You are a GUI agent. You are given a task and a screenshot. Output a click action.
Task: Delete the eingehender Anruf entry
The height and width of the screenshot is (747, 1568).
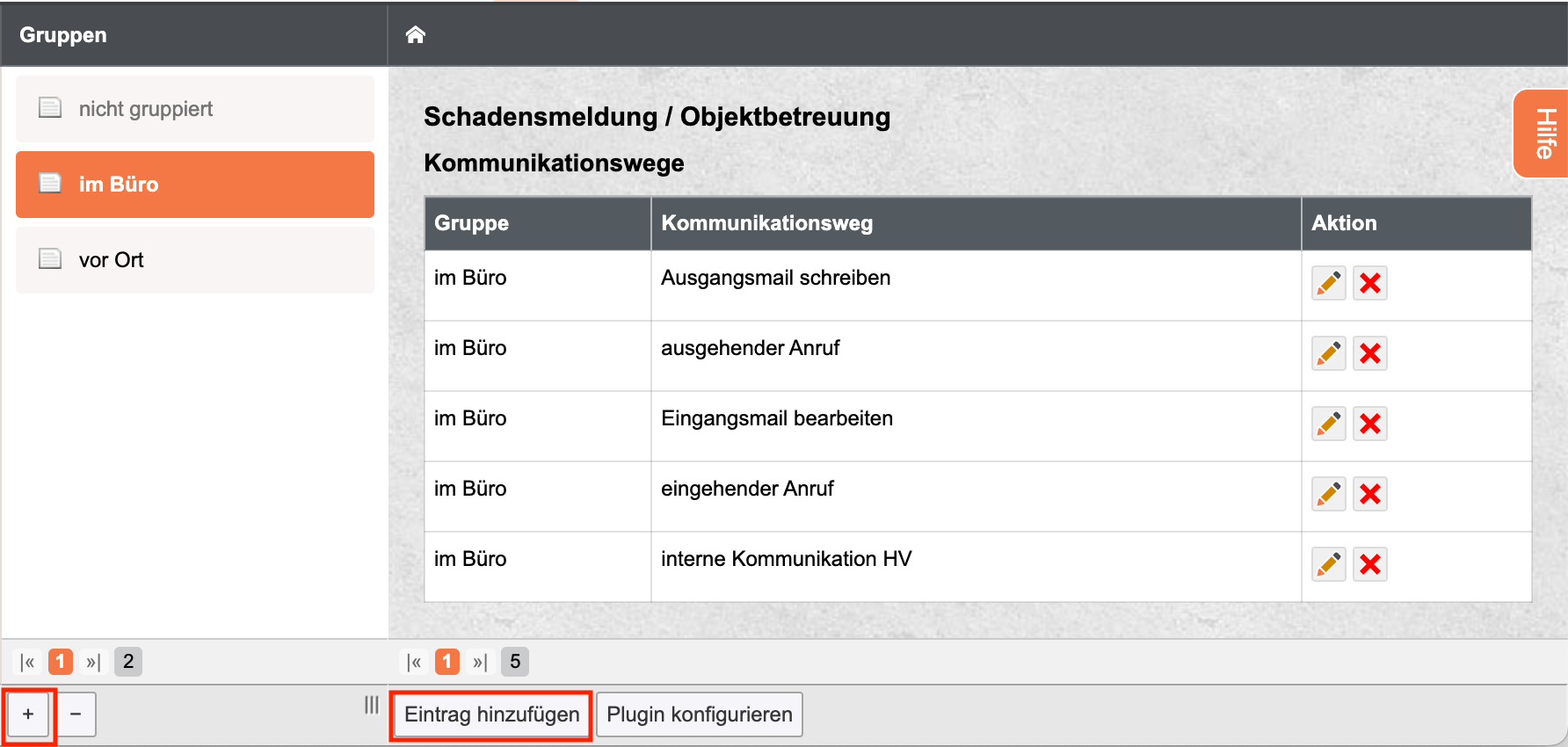tap(1370, 494)
